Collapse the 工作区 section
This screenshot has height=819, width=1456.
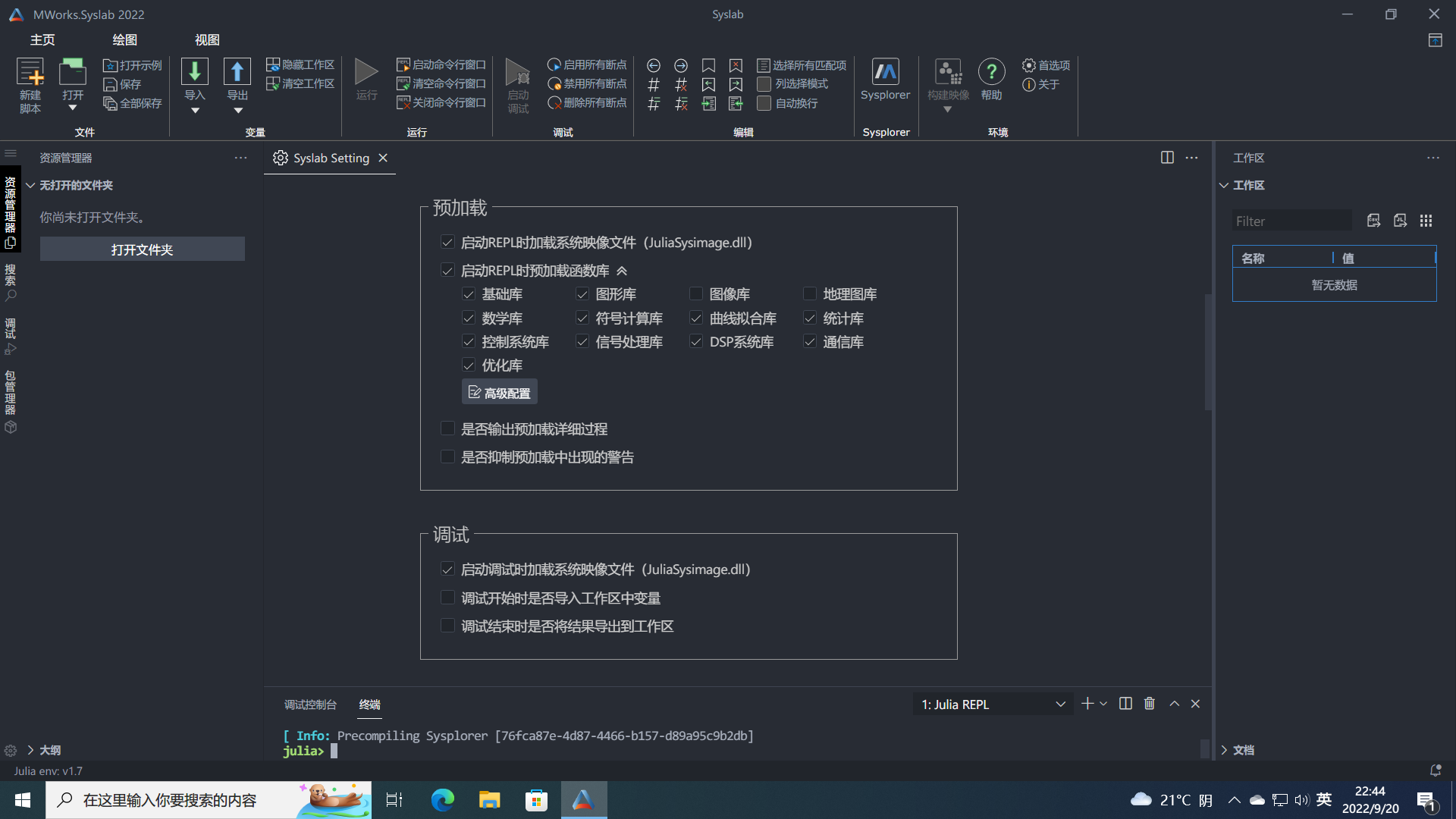(1224, 185)
